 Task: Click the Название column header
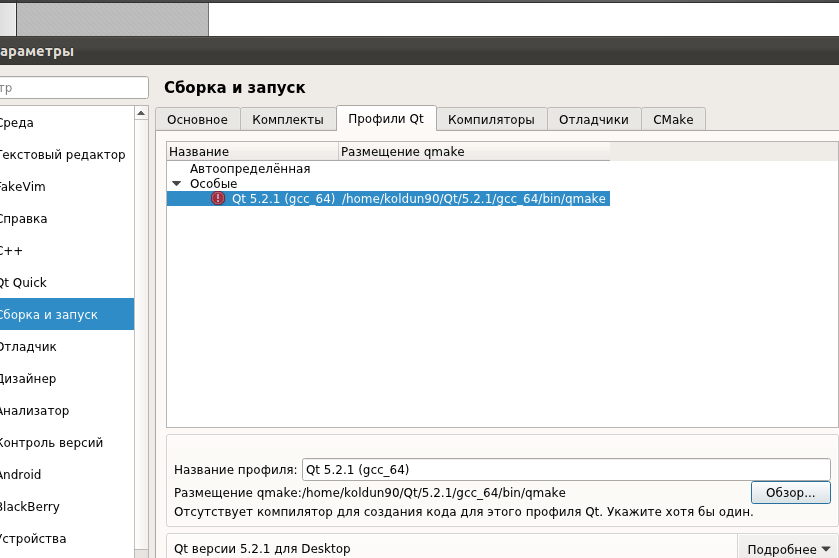(253, 151)
